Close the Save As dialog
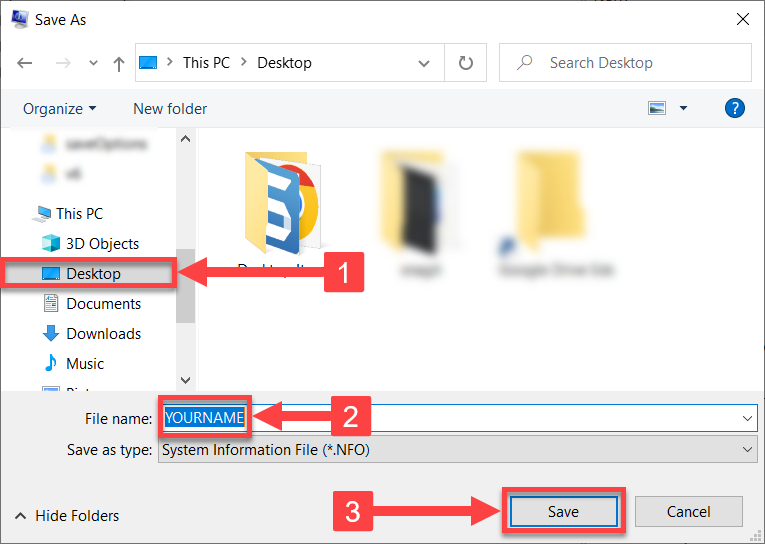Viewport: 765px width, 544px height. pos(743,20)
